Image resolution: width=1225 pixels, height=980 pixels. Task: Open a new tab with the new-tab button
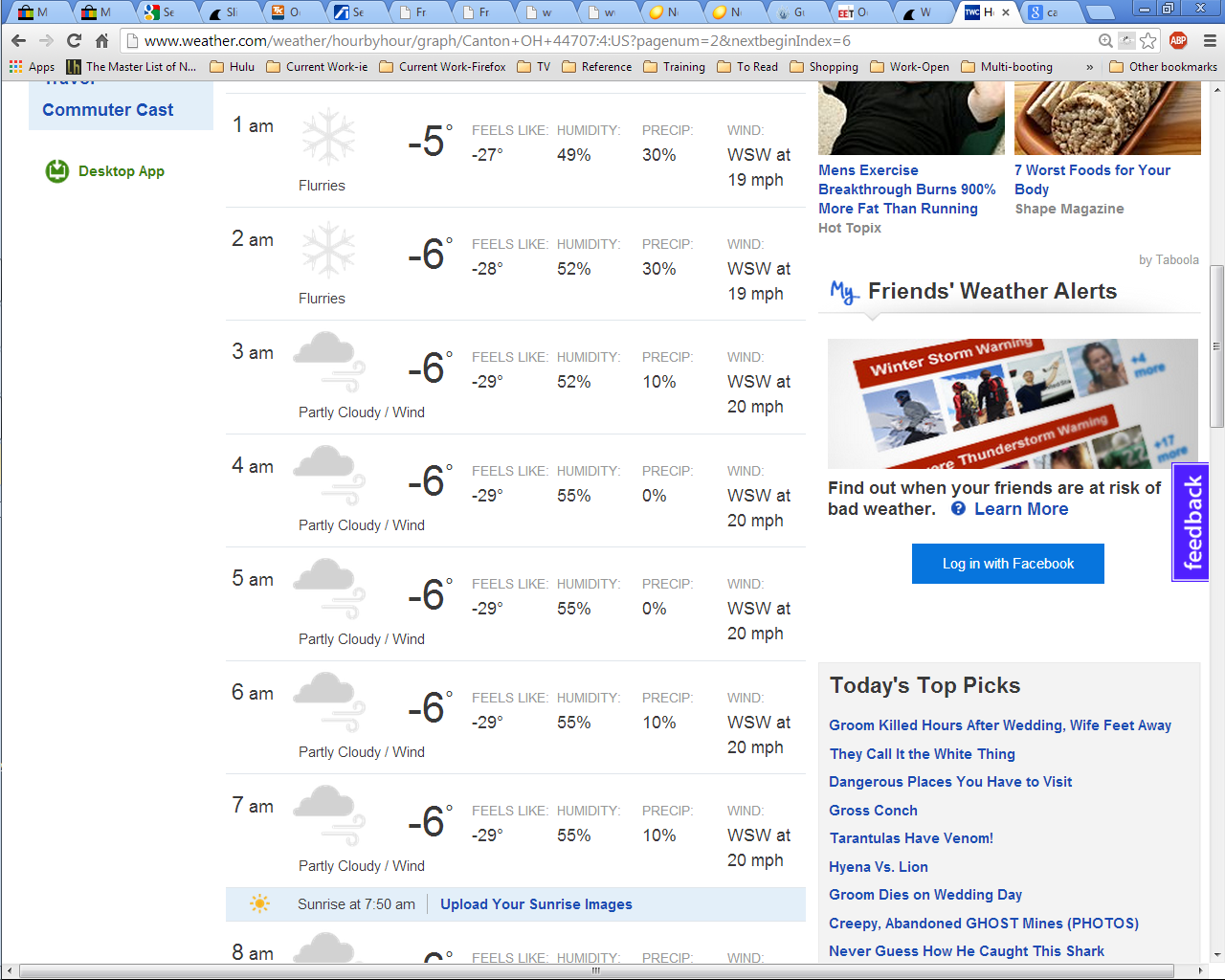[1101, 12]
